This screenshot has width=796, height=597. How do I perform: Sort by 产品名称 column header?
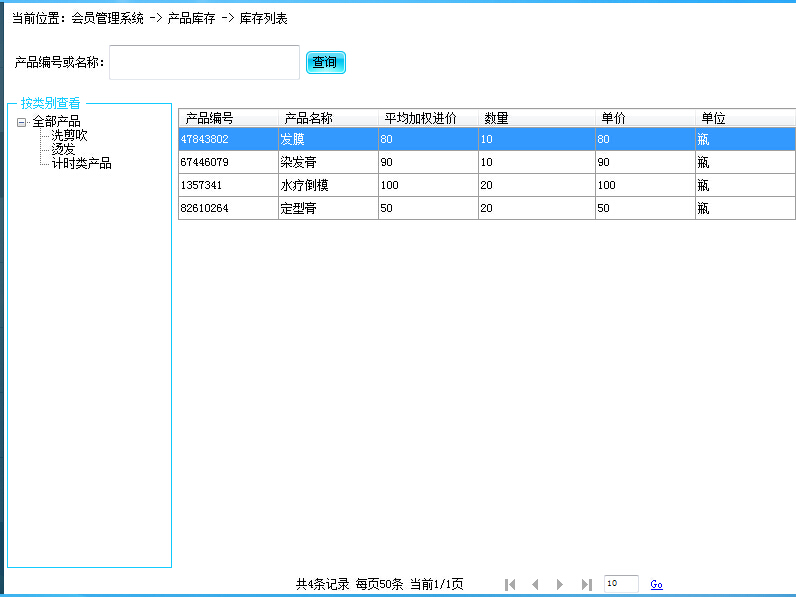328,118
